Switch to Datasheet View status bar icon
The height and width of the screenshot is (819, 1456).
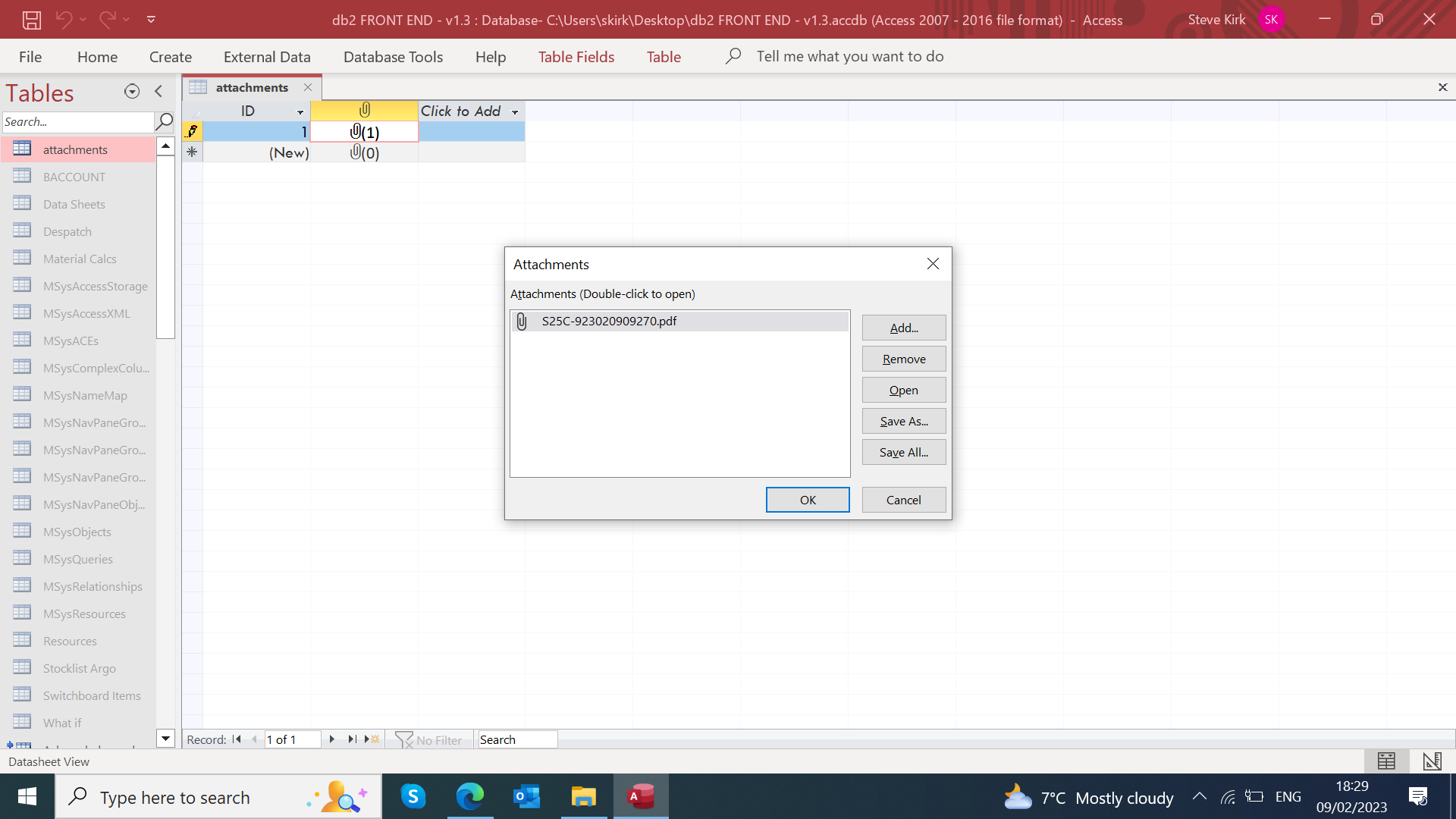[x=1386, y=761]
